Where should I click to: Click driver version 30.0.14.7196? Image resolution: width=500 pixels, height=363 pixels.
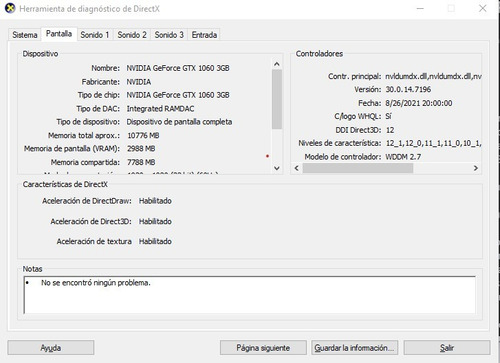click(x=408, y=89)
